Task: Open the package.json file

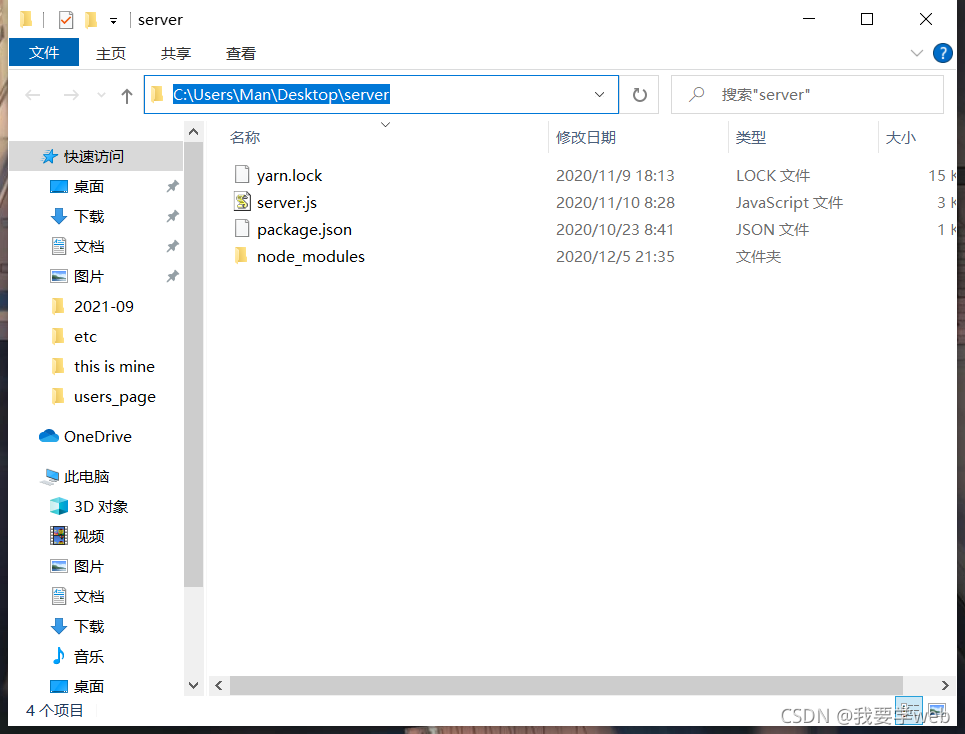Action: 304,229
